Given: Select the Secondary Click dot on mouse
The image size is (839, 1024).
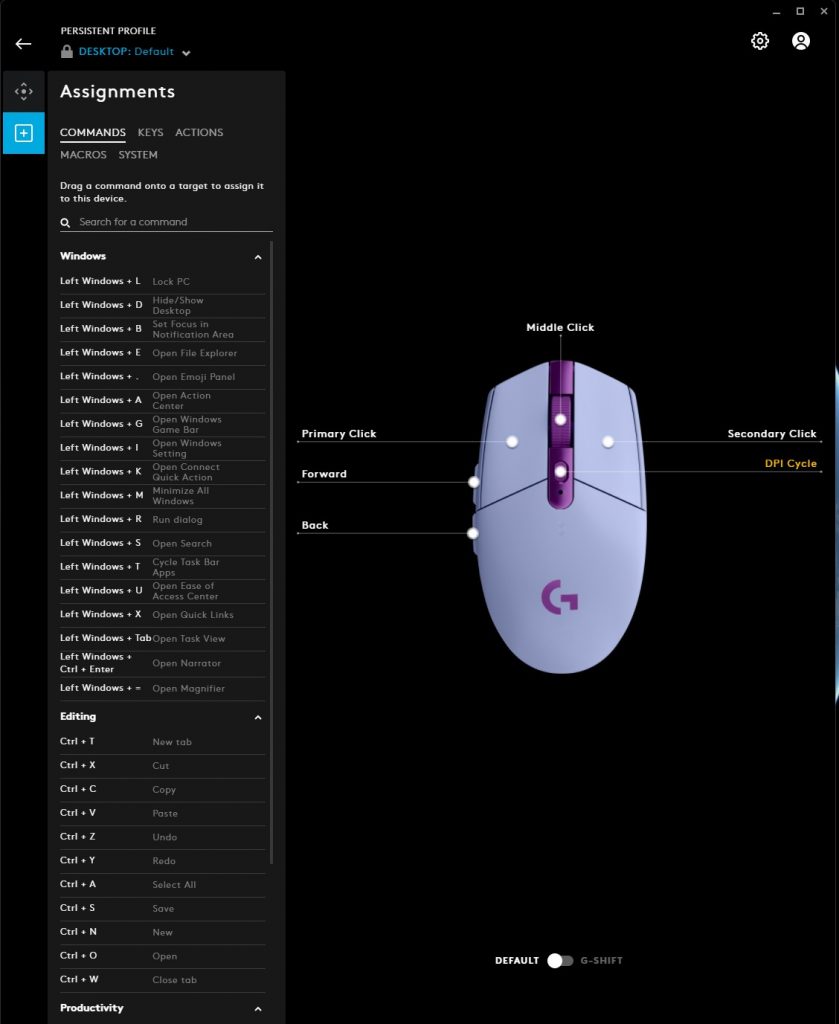Looking at the screenshot, I should [608, 442].
